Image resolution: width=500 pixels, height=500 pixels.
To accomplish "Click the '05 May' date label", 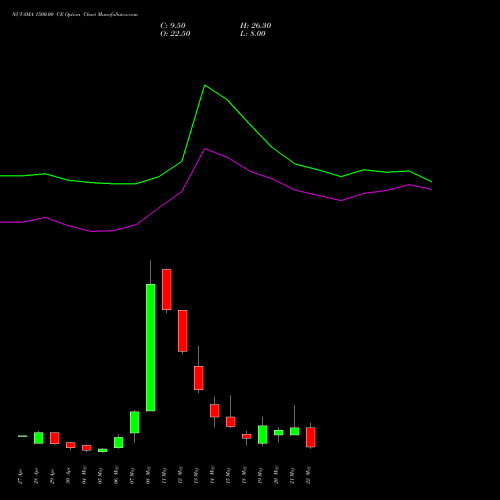I will pos(100,475).
